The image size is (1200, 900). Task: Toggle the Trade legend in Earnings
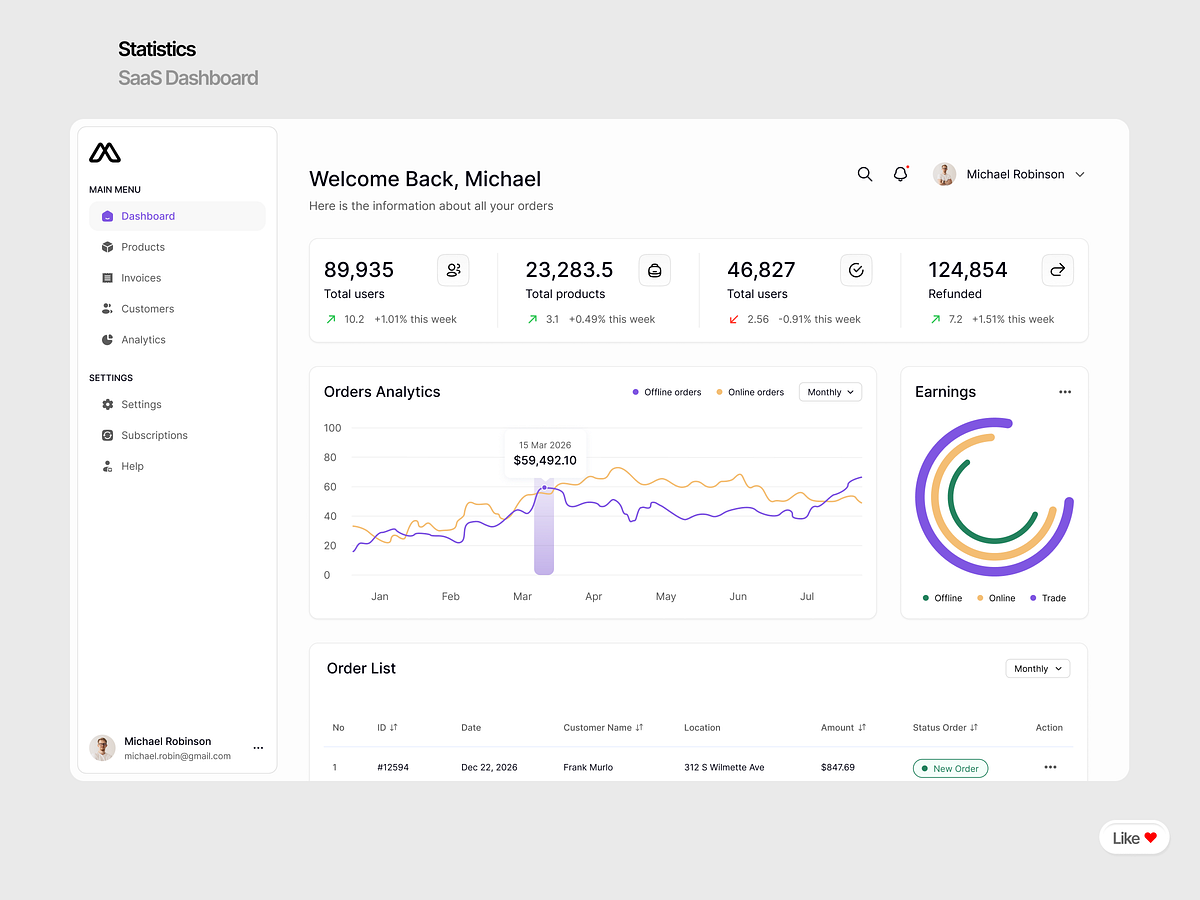[x=1047, y=598]
